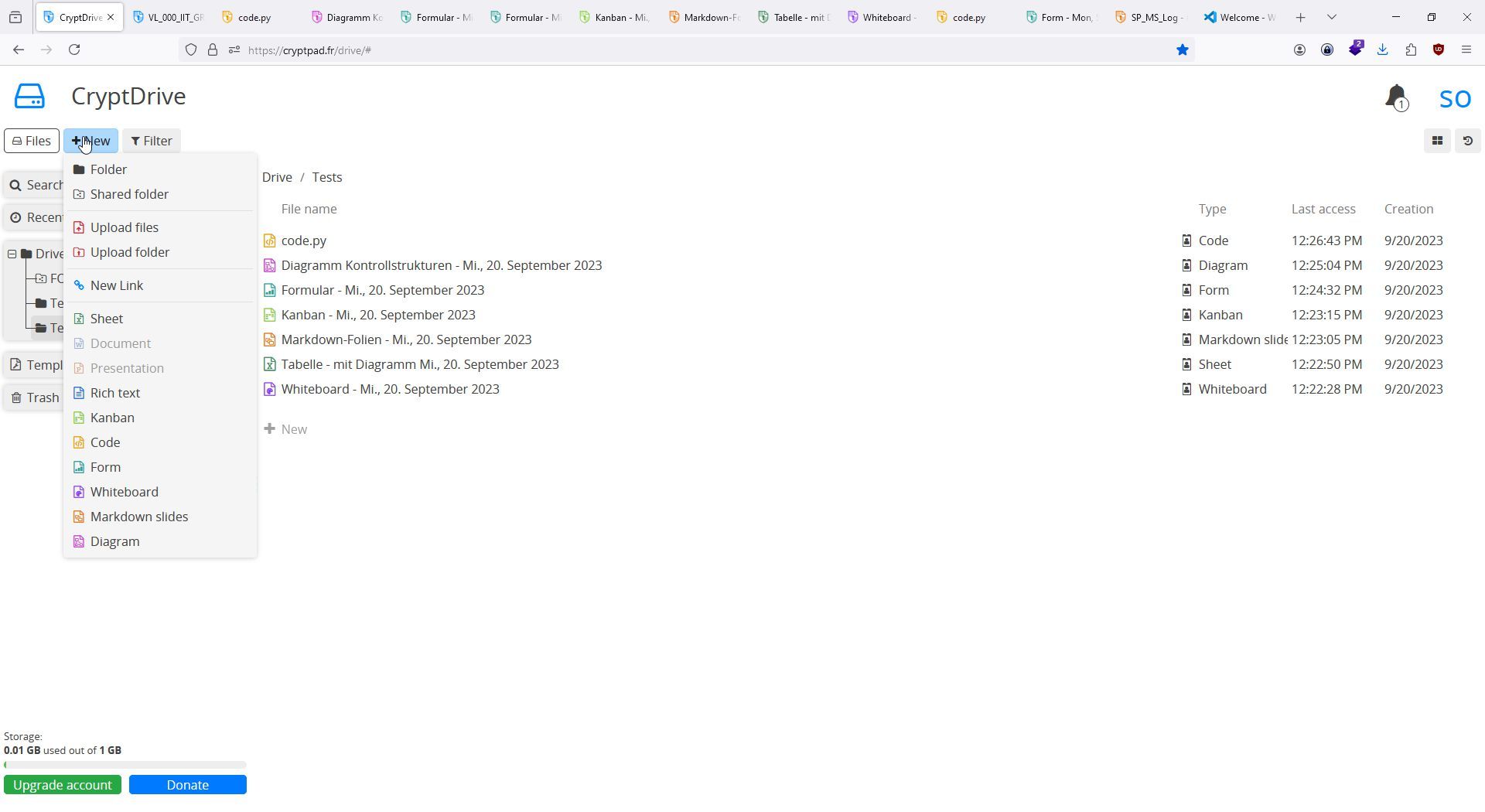Viewport: 1485px width, 812px height.
Task: Create a new Form
Action: point(160,467)
